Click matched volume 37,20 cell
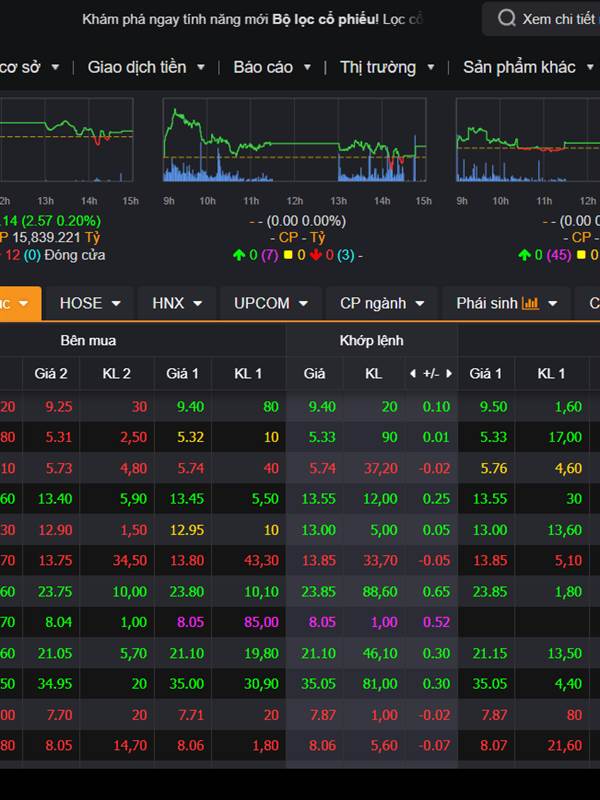This screenshot has width=600, height=800. (380, 468)
